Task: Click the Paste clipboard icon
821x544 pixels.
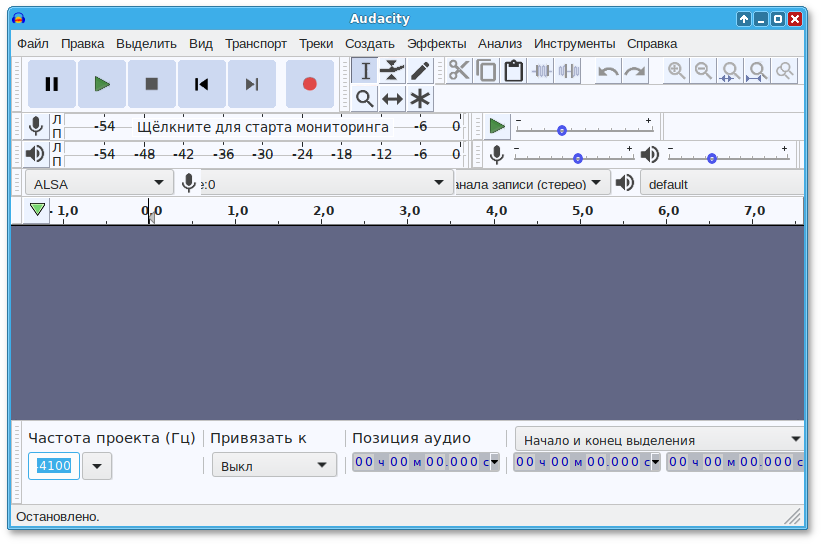Action: (514, 71)
